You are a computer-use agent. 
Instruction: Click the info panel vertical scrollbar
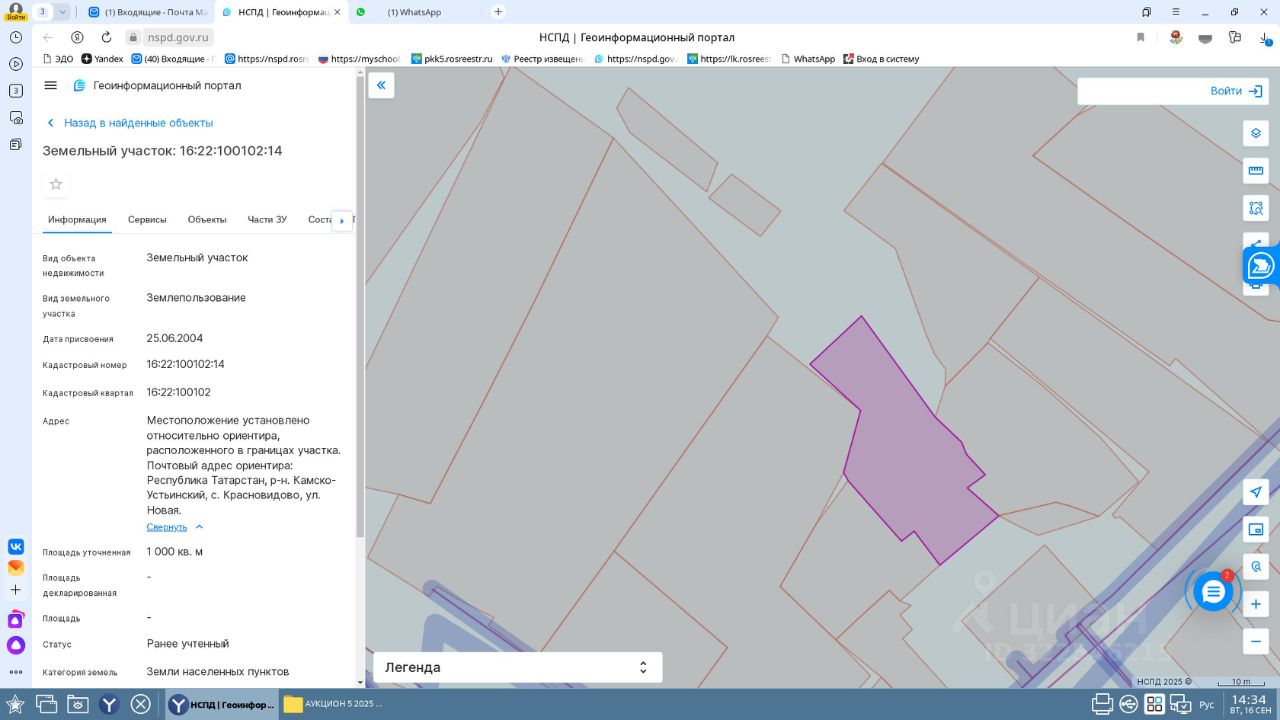tap(360, 306)
